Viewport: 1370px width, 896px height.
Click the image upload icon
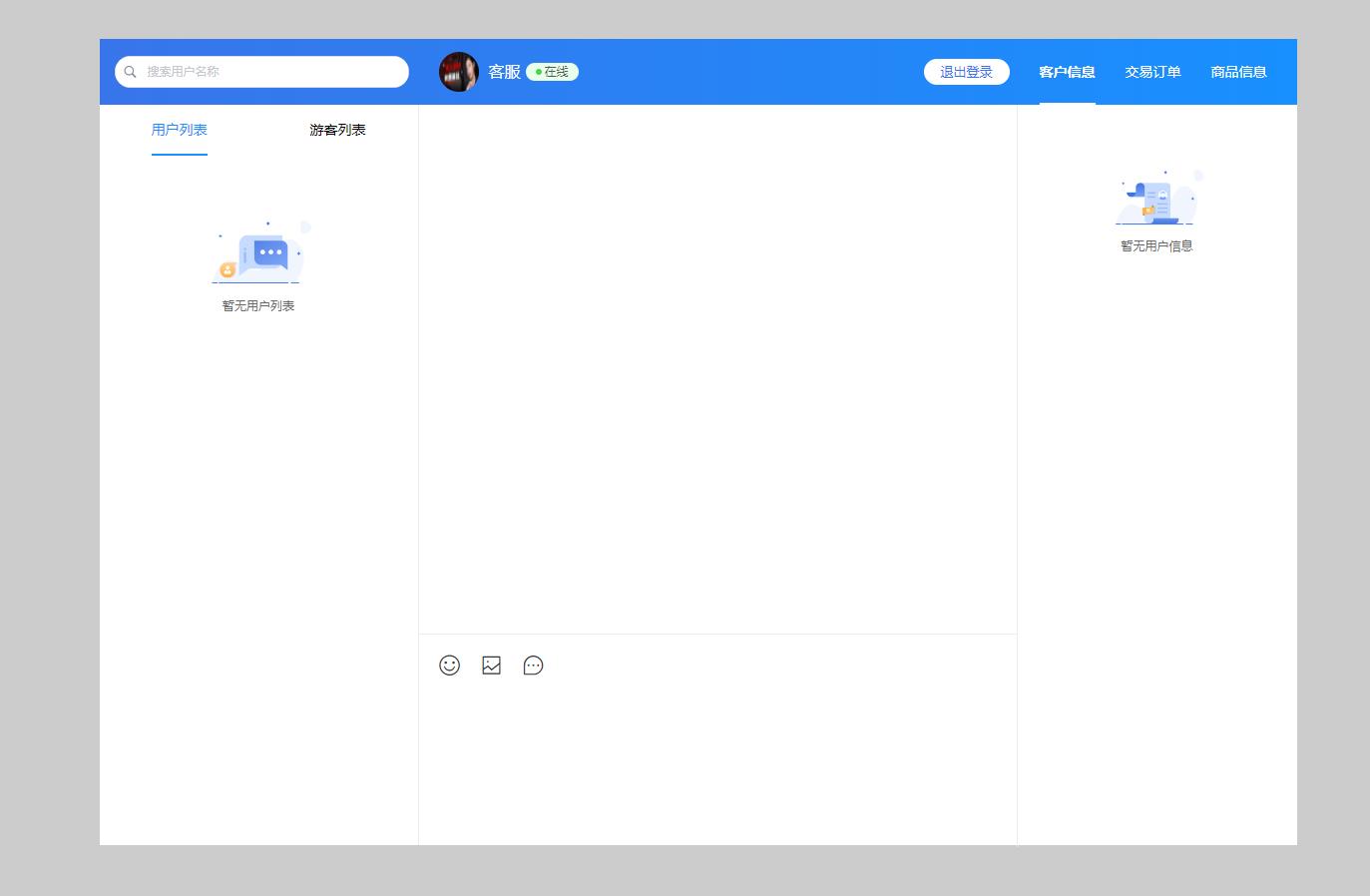coord(491,666)
